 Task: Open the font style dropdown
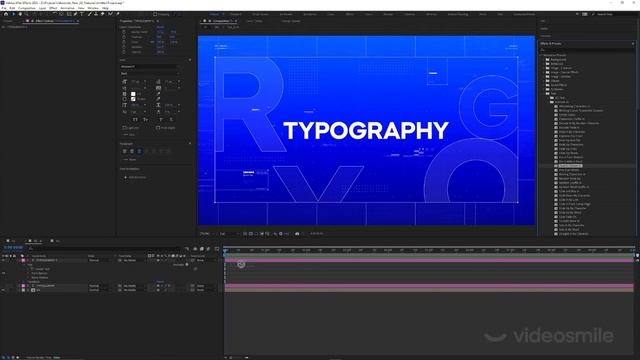pyautogui.click(x=149, y=73)
